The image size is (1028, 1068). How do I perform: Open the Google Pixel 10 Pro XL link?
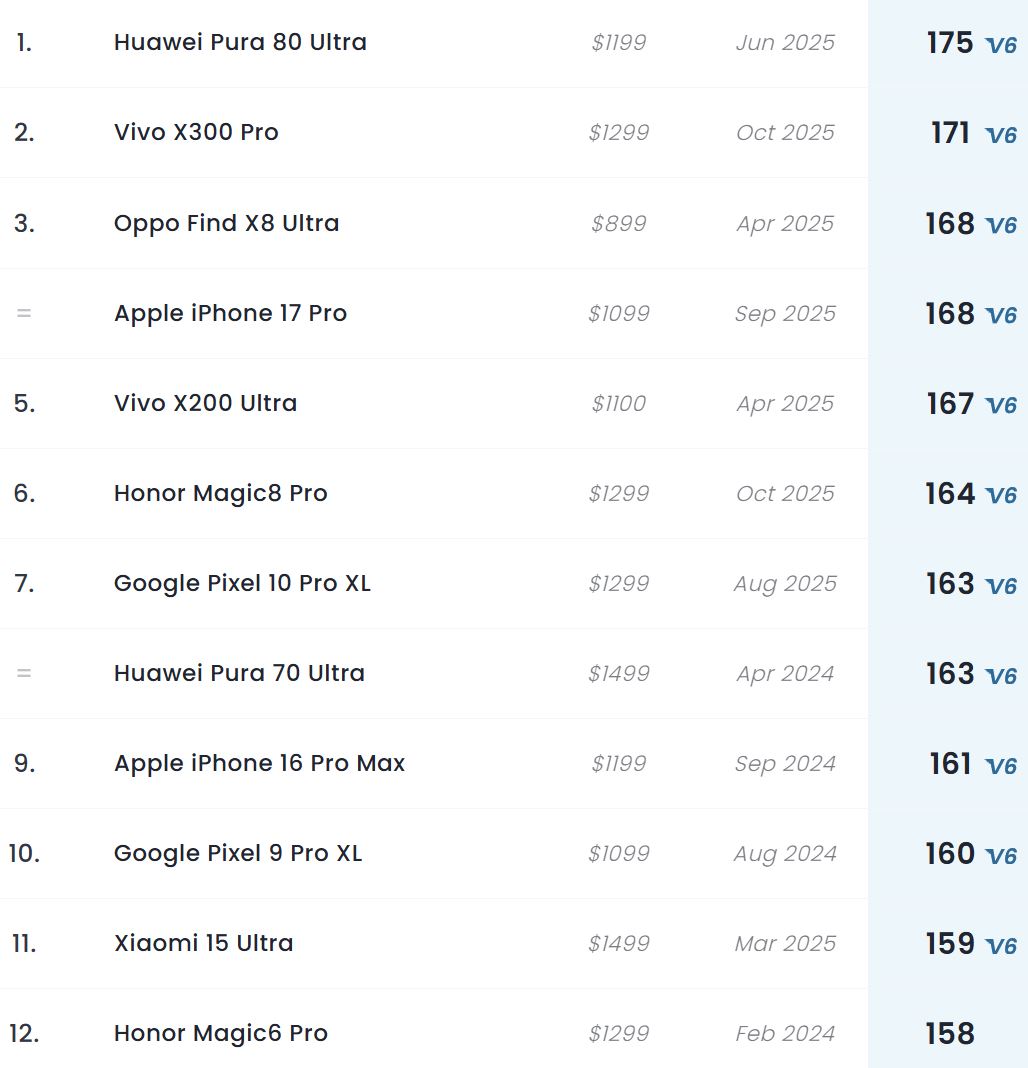[x=242, y=583]
